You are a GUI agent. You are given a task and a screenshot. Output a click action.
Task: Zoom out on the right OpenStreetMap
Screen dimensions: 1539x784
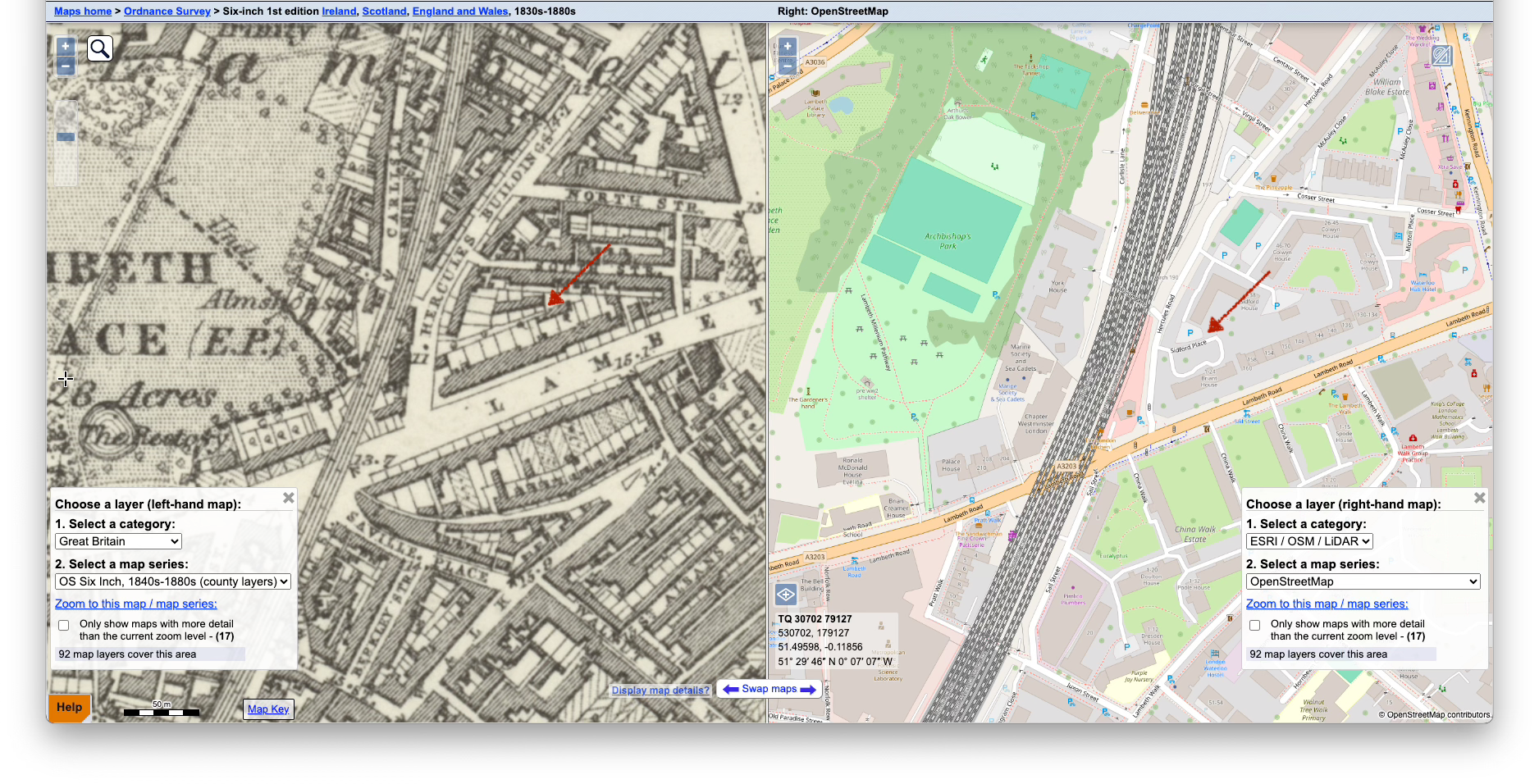pos(788,65)
